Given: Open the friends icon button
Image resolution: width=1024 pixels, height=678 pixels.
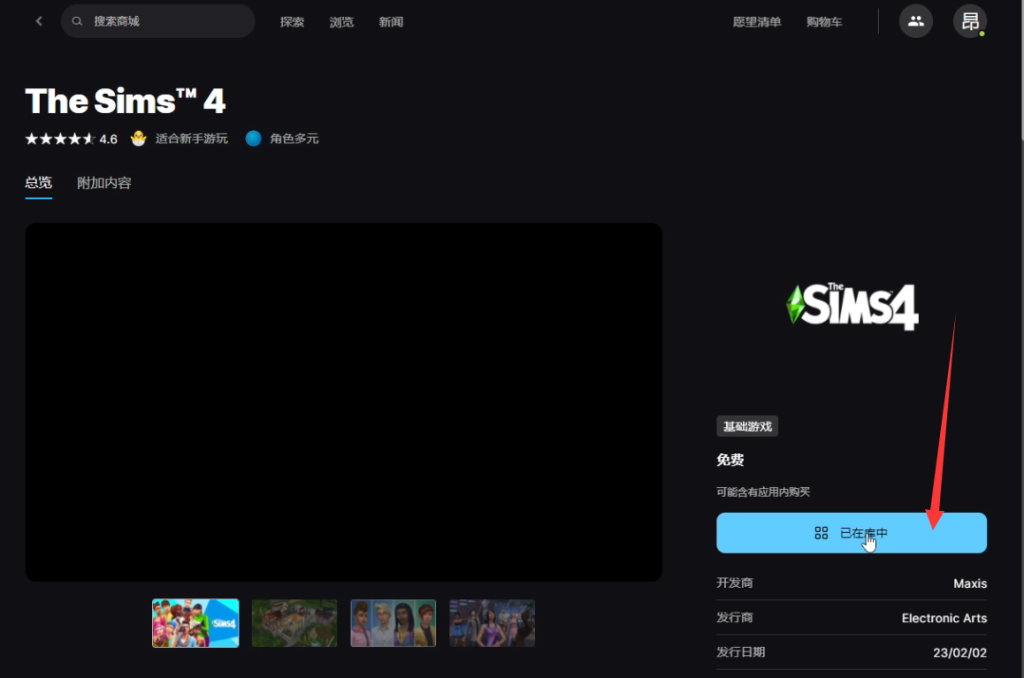Looking at the screenshot, I should (x=915, y=21).
